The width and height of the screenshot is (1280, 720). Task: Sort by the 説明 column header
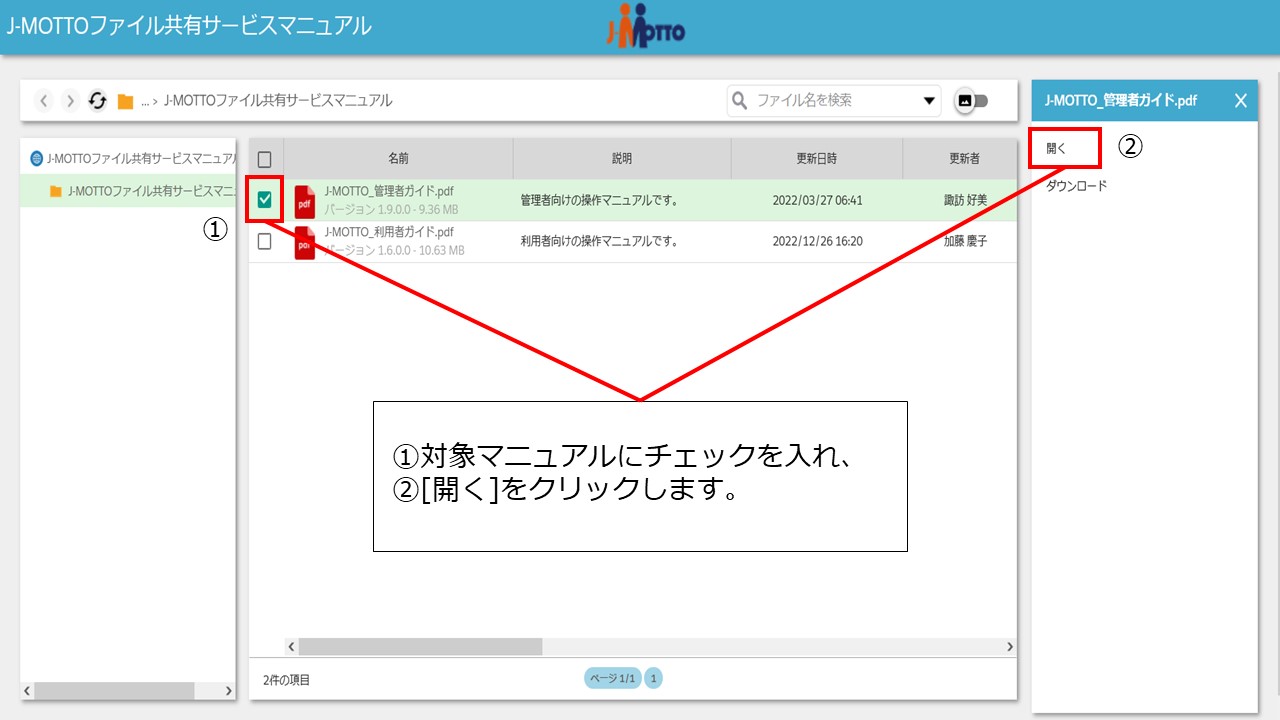622,159
